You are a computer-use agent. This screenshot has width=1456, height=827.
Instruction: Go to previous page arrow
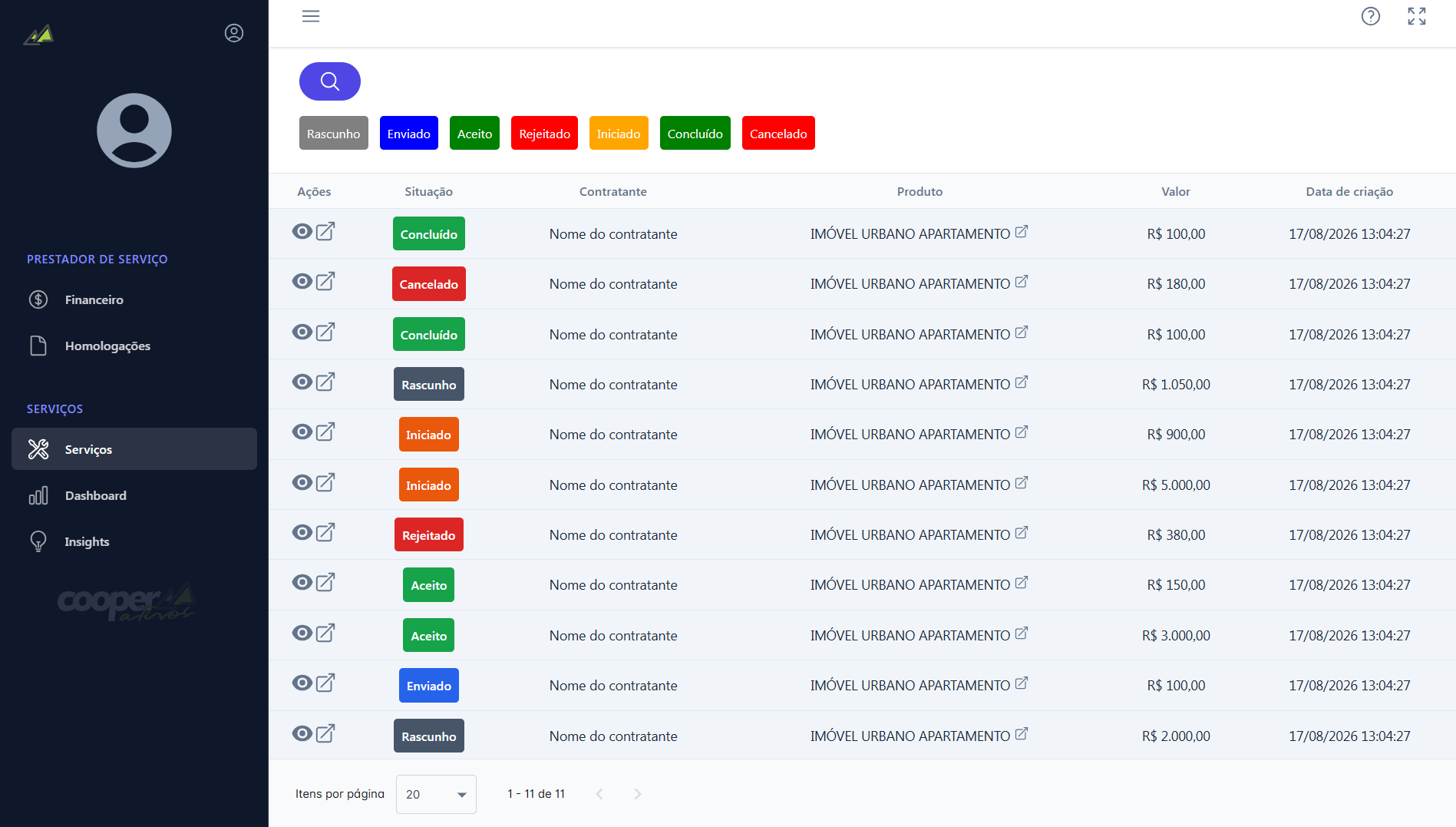599,794
